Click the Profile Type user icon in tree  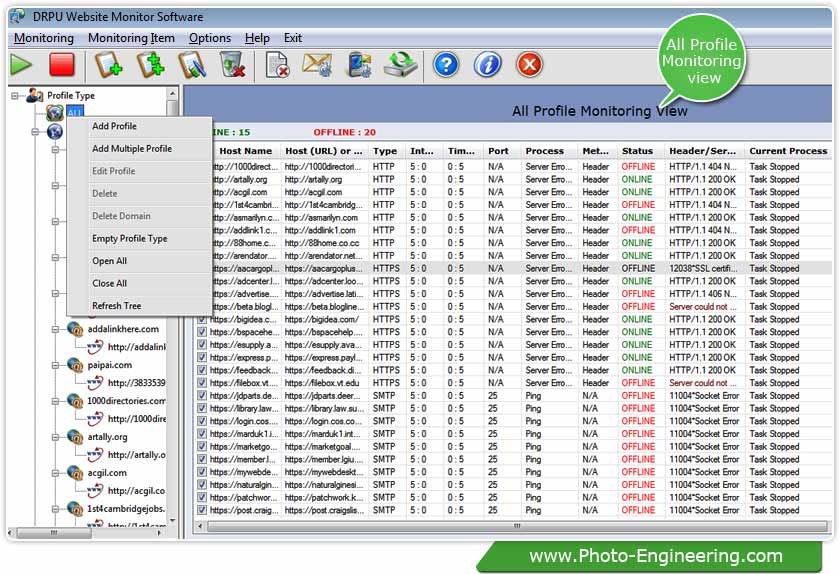click(x=35, y=95)
